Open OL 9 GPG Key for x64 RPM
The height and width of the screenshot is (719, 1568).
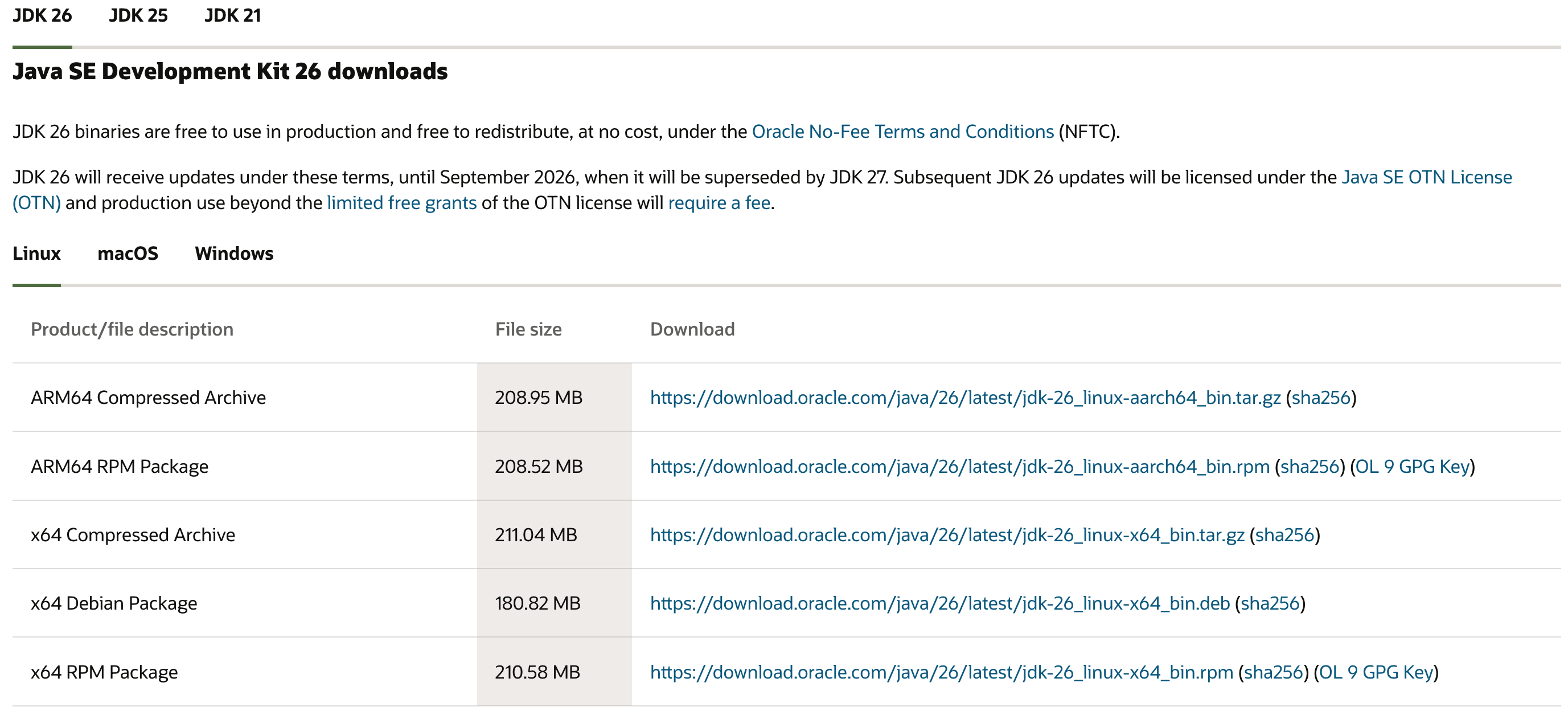(1376, 672)
